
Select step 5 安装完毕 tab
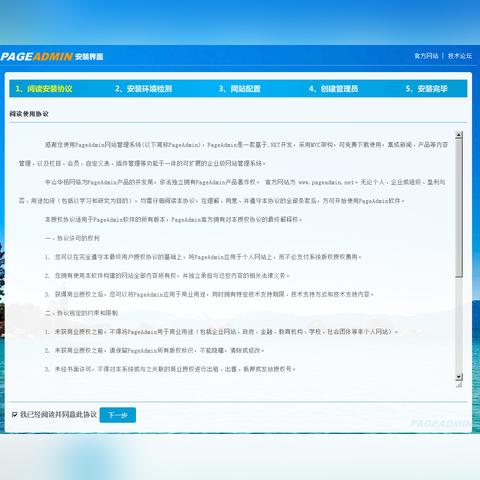point(426,89)
